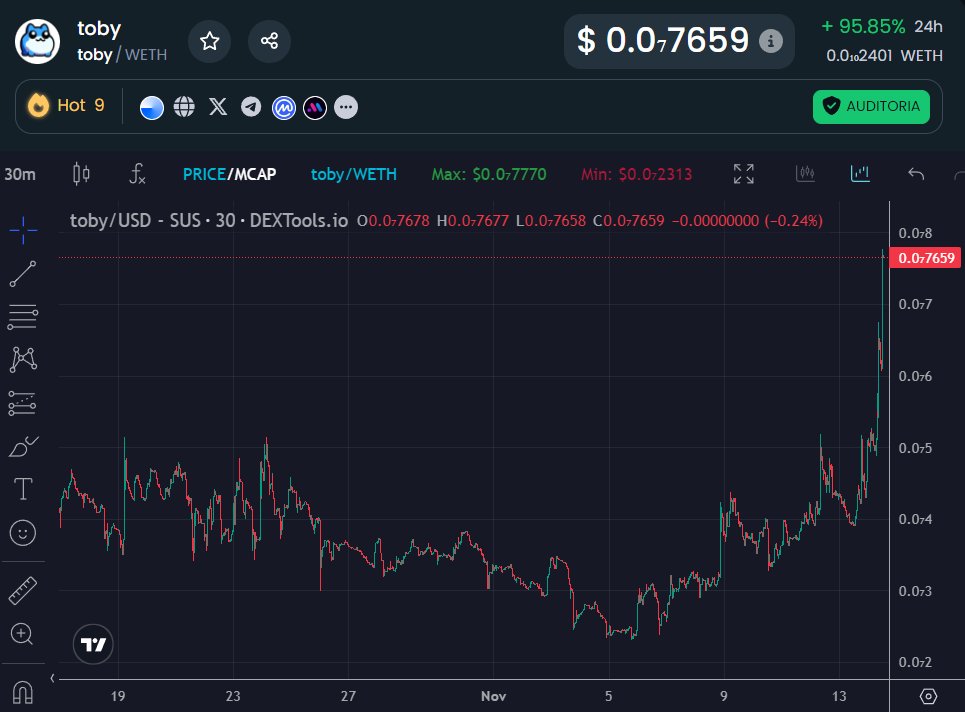Open the token website globe icon
Screen dimensions: 965x712
coord(184,107)
